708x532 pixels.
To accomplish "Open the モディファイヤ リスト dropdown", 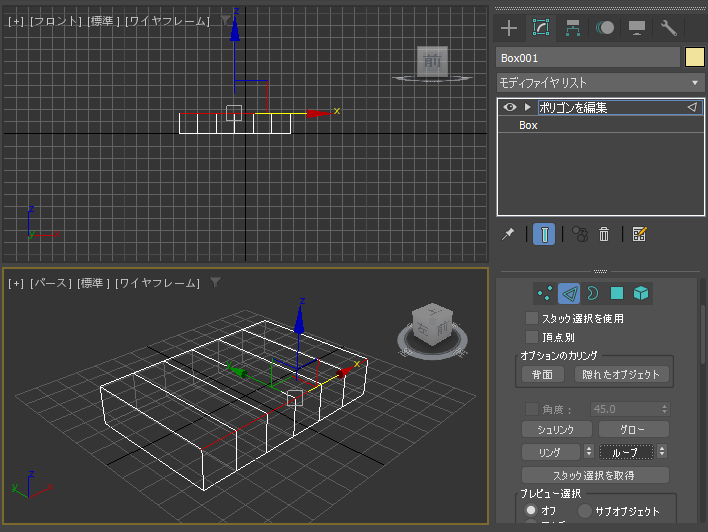I will [x=600, y=83].
